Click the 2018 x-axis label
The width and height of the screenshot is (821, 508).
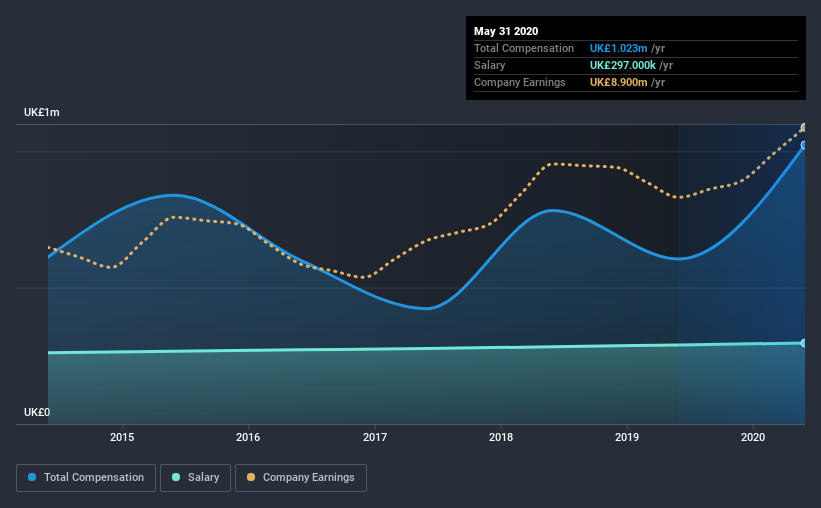coord(501,437)
